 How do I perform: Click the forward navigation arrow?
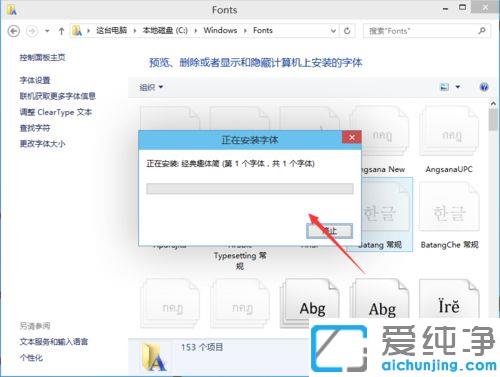coord(32,31)
